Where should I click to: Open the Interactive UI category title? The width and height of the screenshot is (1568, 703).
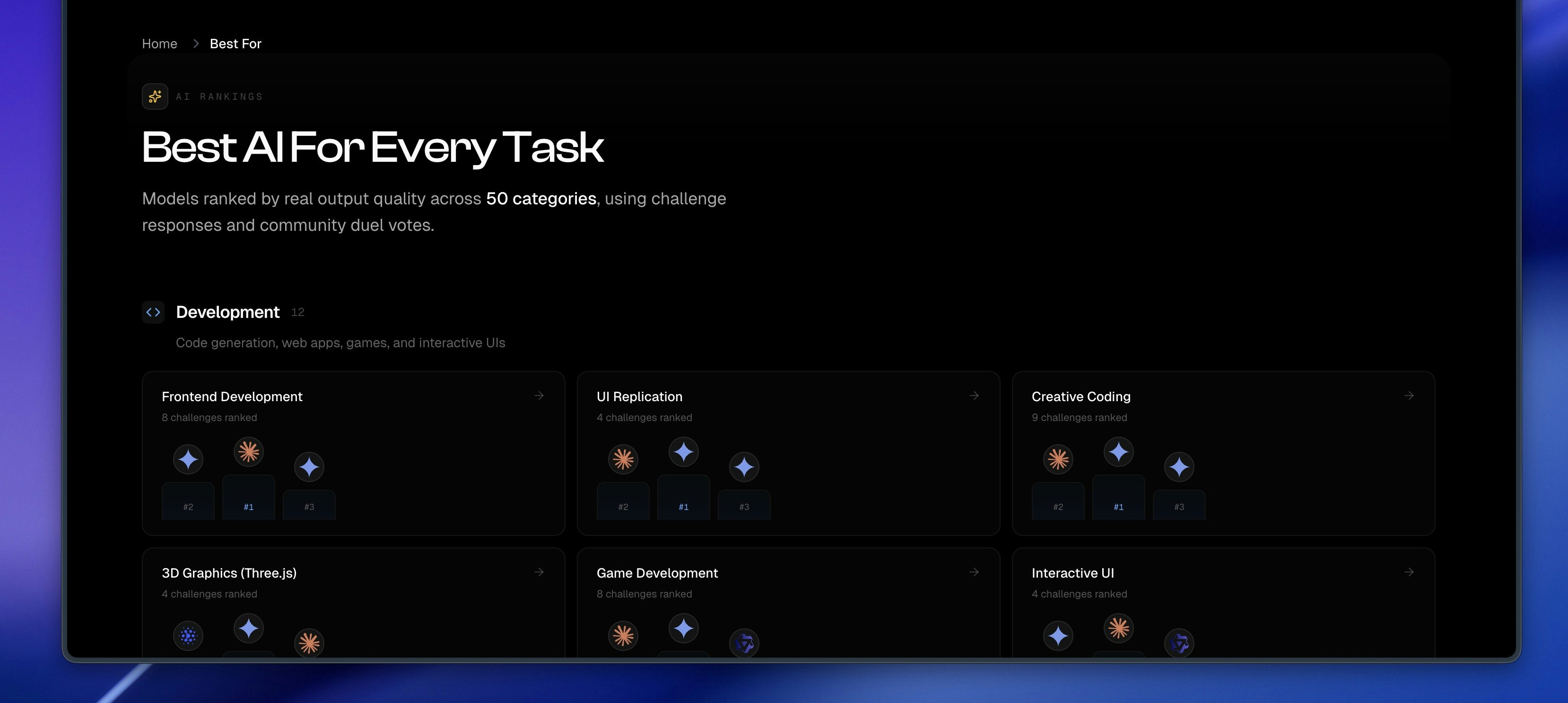click(x=1072, y=573)
